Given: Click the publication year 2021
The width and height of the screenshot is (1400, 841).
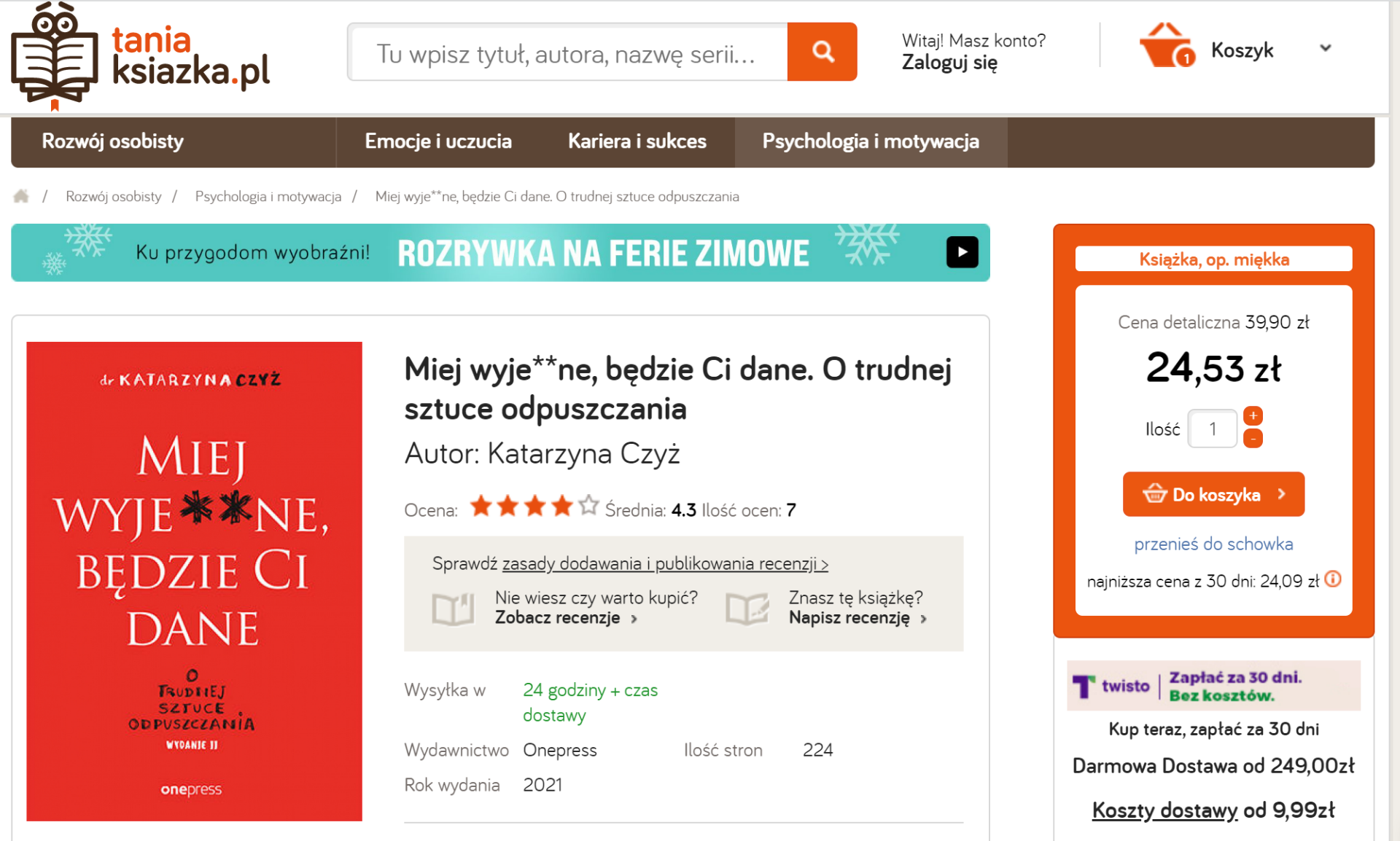Looking at the screenshot, I should [x=542, y=786].
